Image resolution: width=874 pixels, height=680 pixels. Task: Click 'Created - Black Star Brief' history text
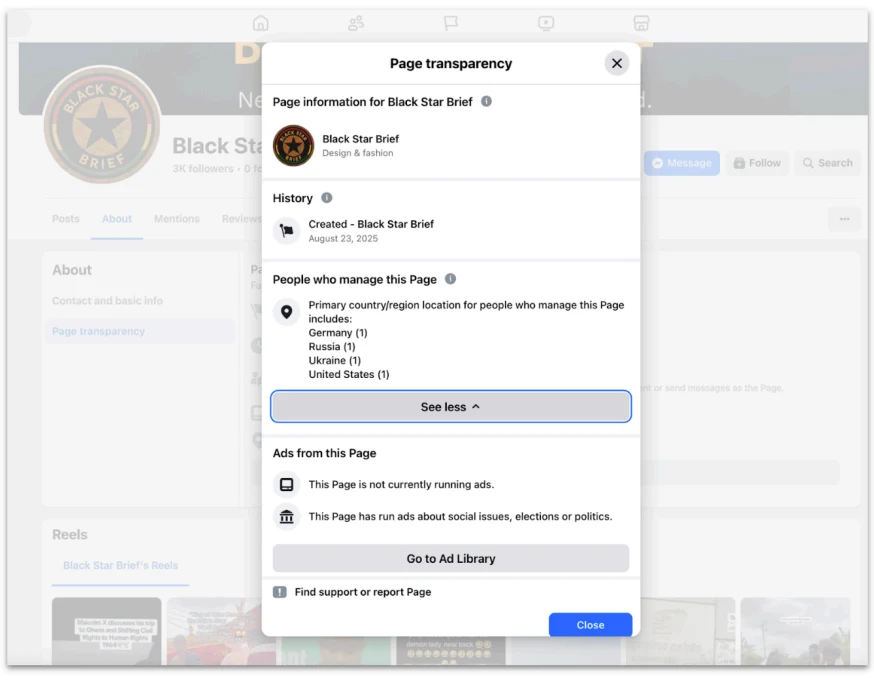click(x=371, y=224)
